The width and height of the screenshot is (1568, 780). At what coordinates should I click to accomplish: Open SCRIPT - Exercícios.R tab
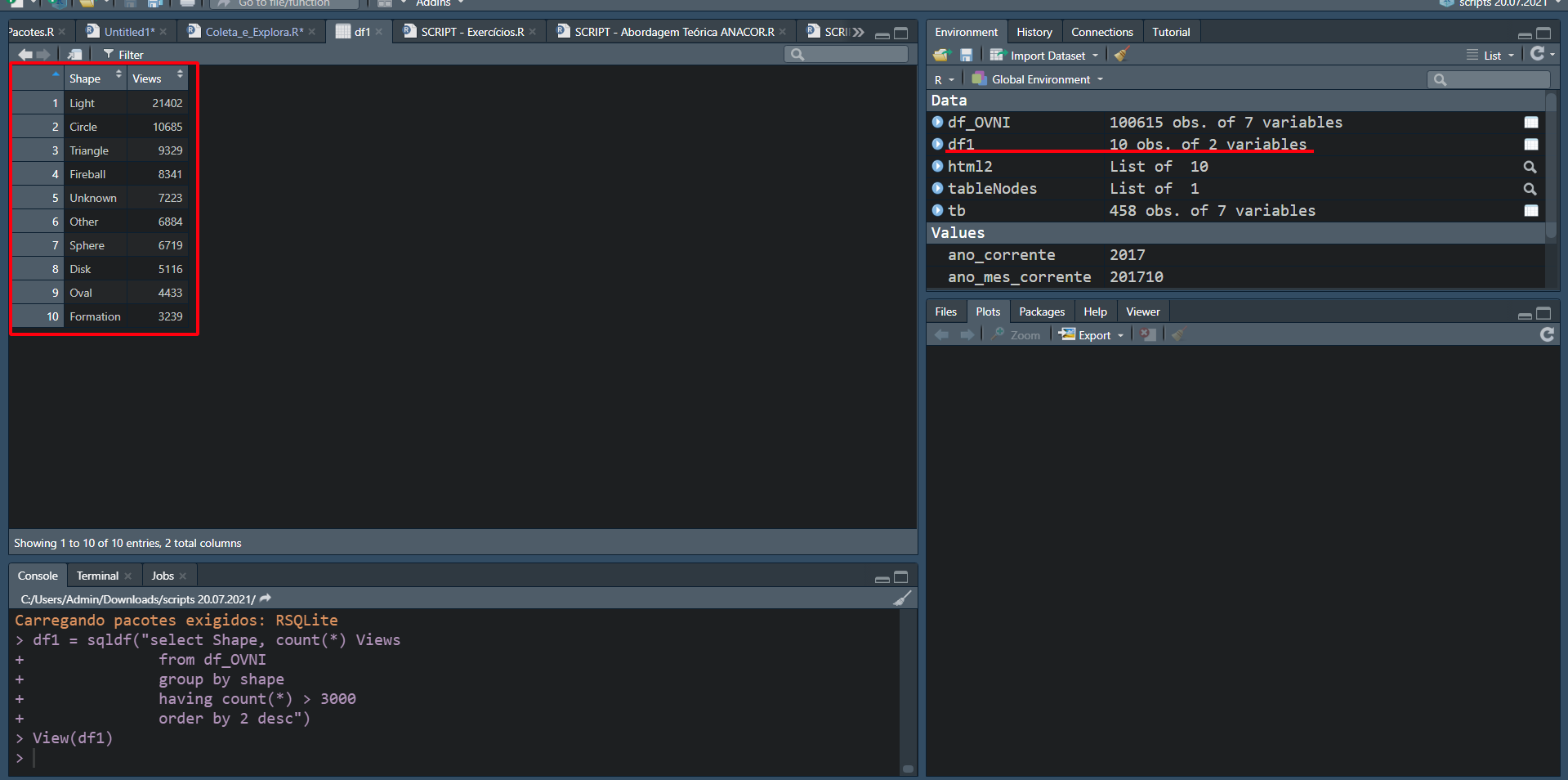pyautogui.click(x=472, y=32)
